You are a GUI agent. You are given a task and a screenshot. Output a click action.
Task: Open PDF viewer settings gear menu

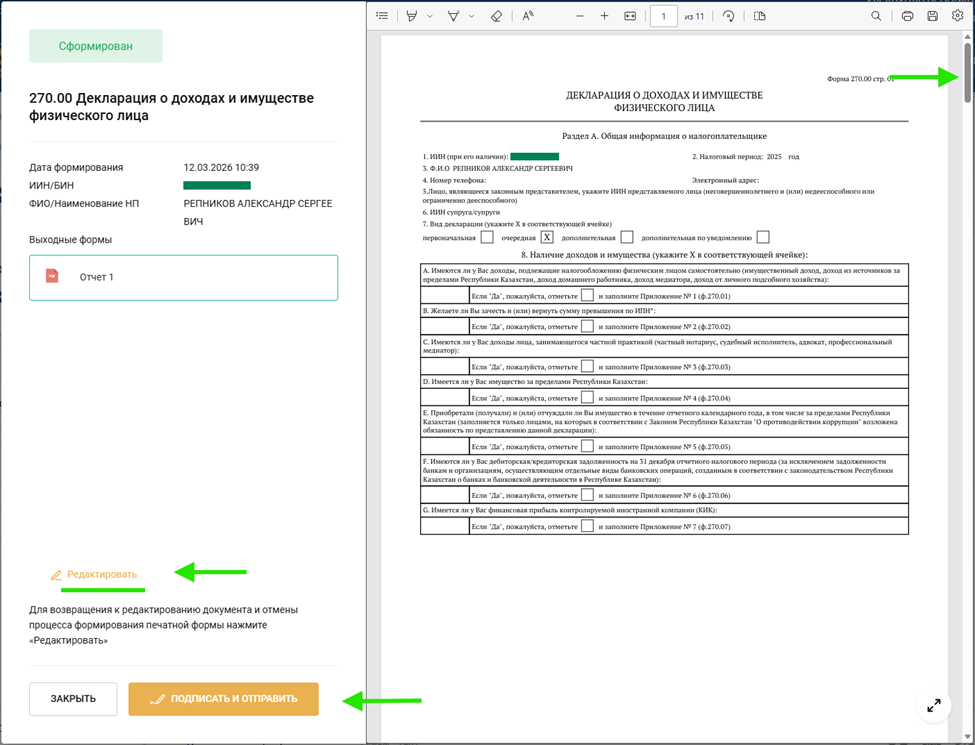pyautogui.click(x=957, y=16)
